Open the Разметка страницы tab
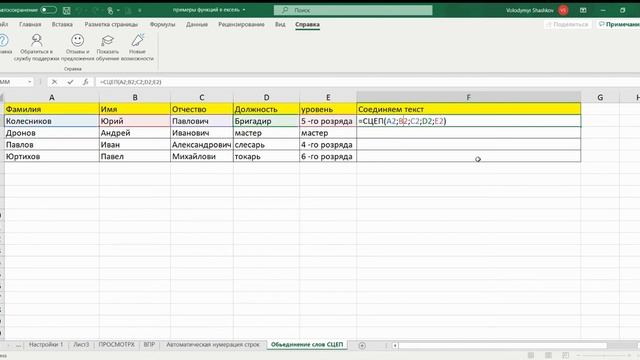640x360 pixels. [x=111, y=24]
